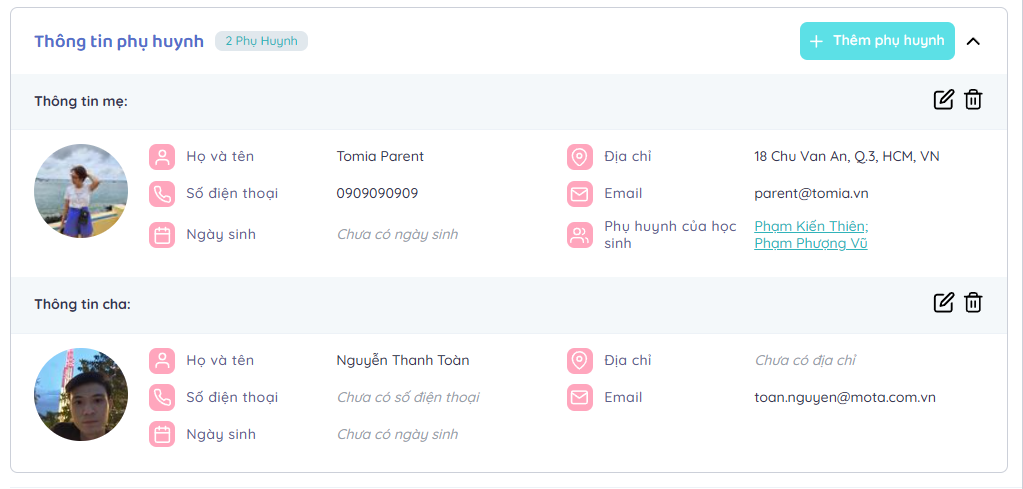Viewport: 1023px width, 489px height.
Task: Collapse the Thông tin phụ huynh section
Action: pyautogui.click(x=973, y=41)
